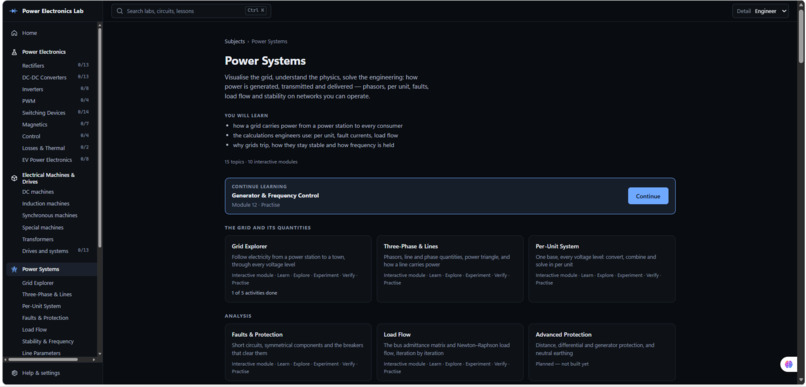Click the sidebar horizontal scroll-right arrow
The image size is (806, 387).
tap(94, 360)
